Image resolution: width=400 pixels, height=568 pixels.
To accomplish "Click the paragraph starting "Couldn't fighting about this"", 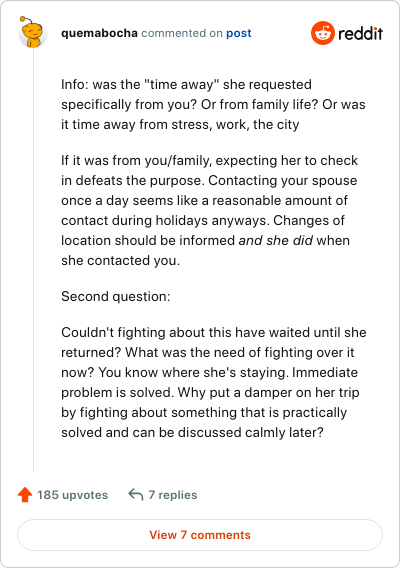I will pos(214,382).
